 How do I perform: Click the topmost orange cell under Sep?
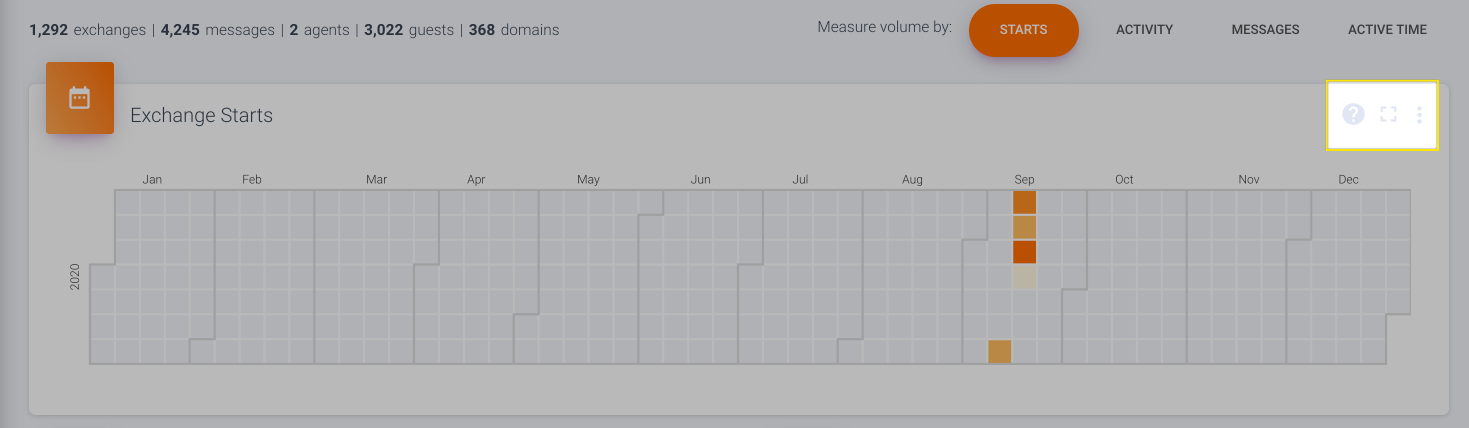(x=1024, y=202)
